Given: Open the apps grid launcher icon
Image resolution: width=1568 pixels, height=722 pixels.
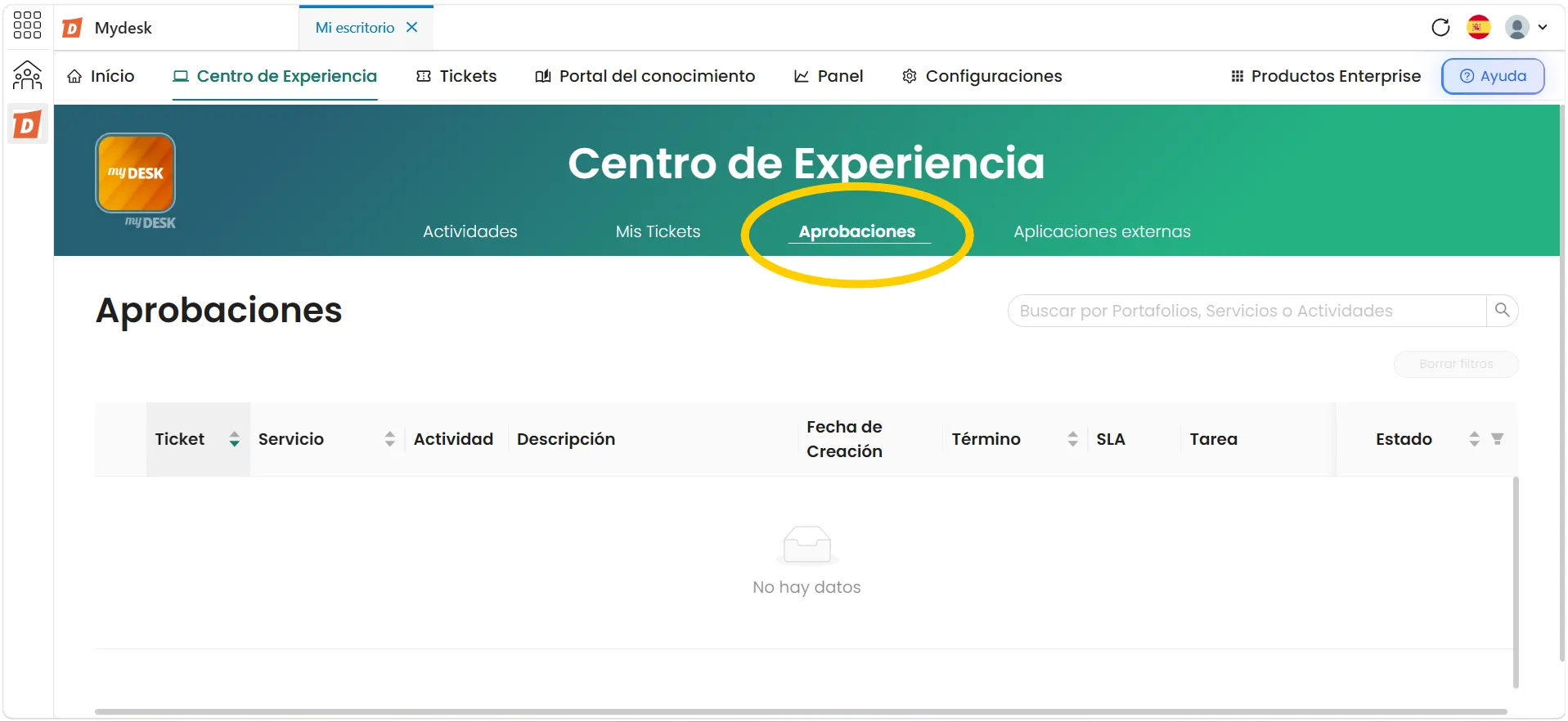Looking at the screenshot, I should click(x=27, y=25).
